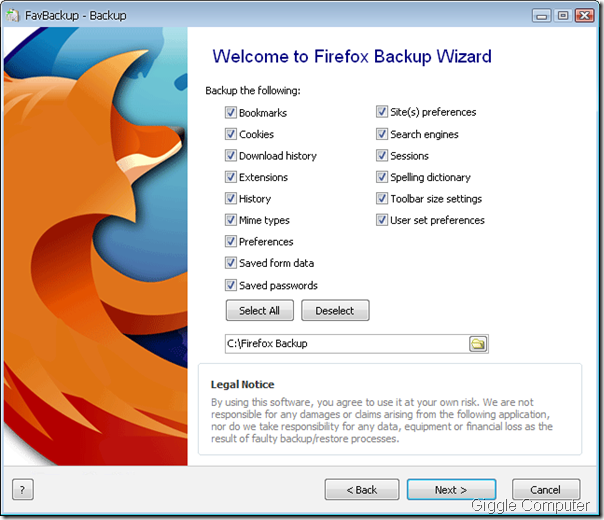
Task: Toggle the Download history checkbox
Action: [x=230, y=156]
